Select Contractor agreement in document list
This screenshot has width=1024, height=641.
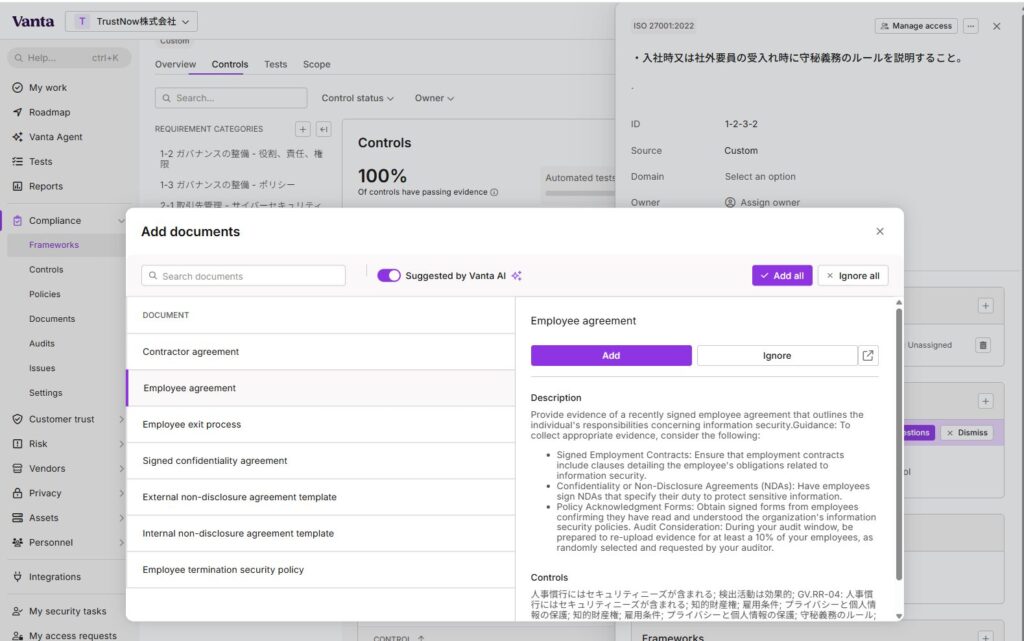191,352
